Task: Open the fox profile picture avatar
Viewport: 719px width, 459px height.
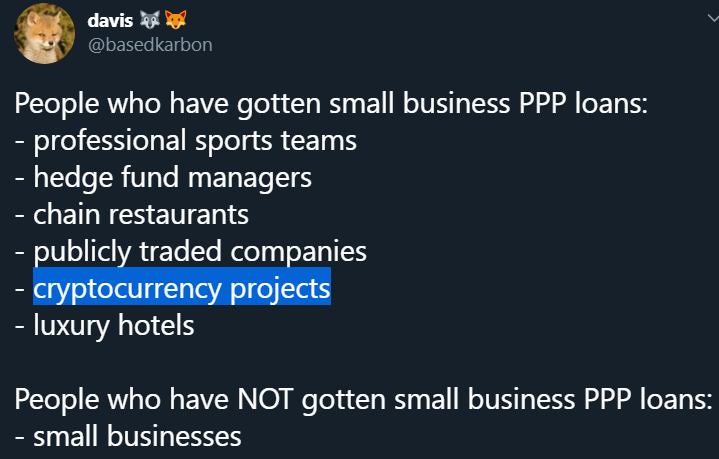Action: [x=44, y=33]
